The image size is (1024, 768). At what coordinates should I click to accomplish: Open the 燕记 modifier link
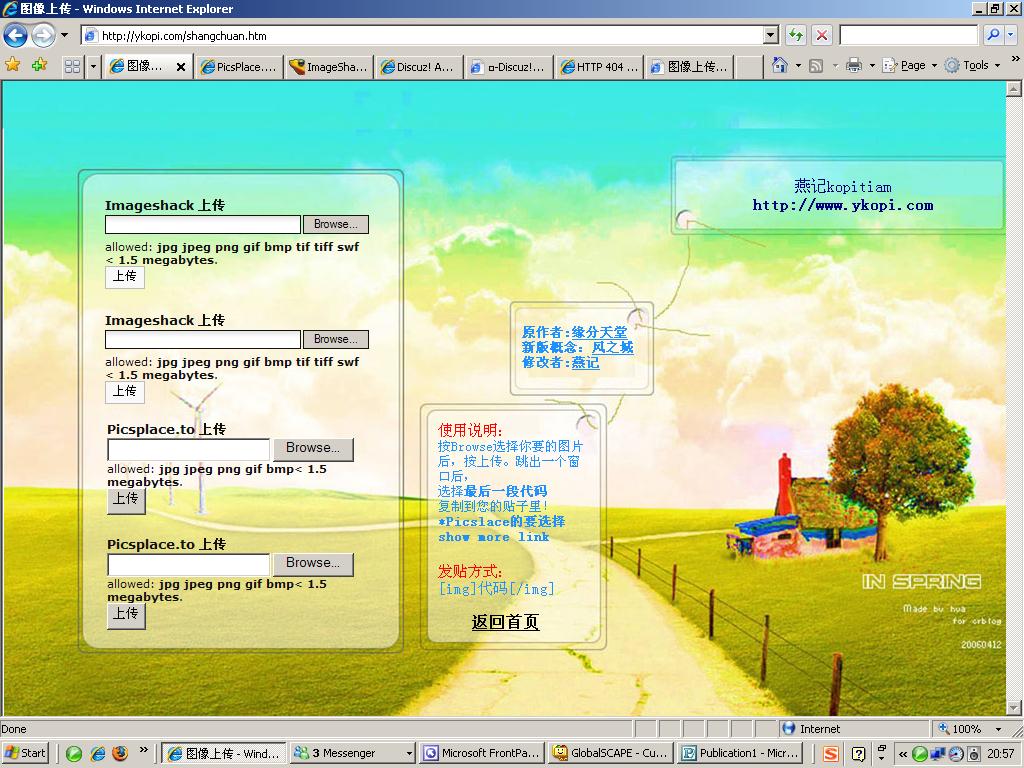point(585,362)
